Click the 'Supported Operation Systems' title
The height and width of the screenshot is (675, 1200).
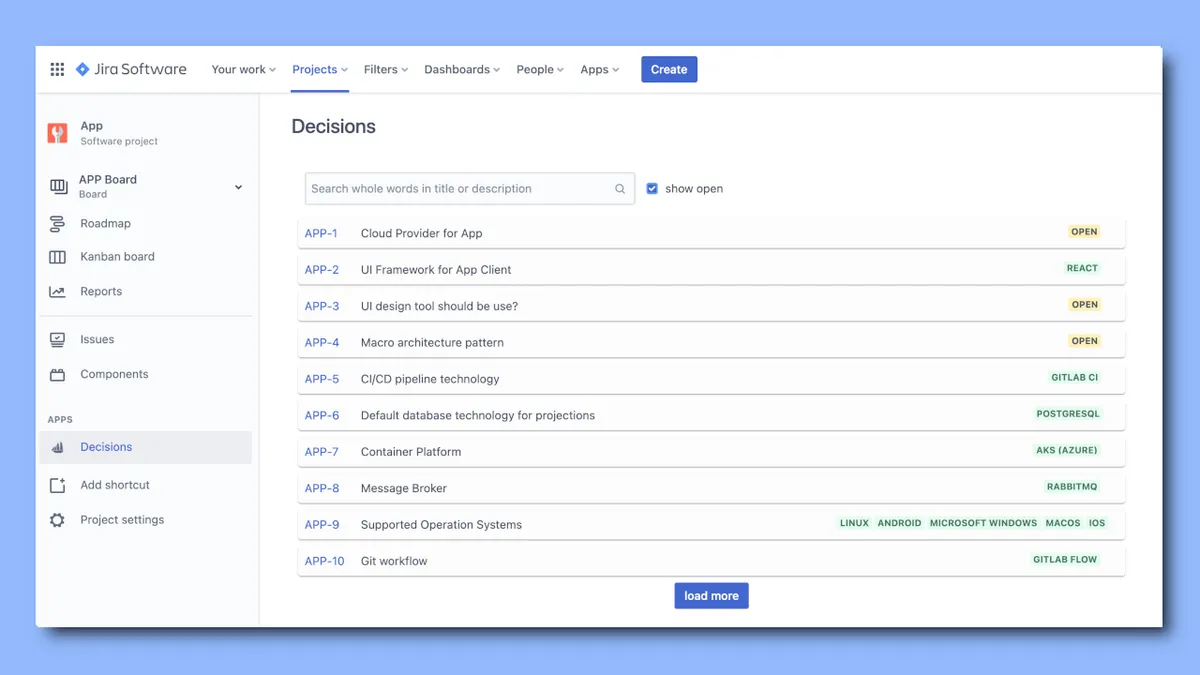[441, 525]
